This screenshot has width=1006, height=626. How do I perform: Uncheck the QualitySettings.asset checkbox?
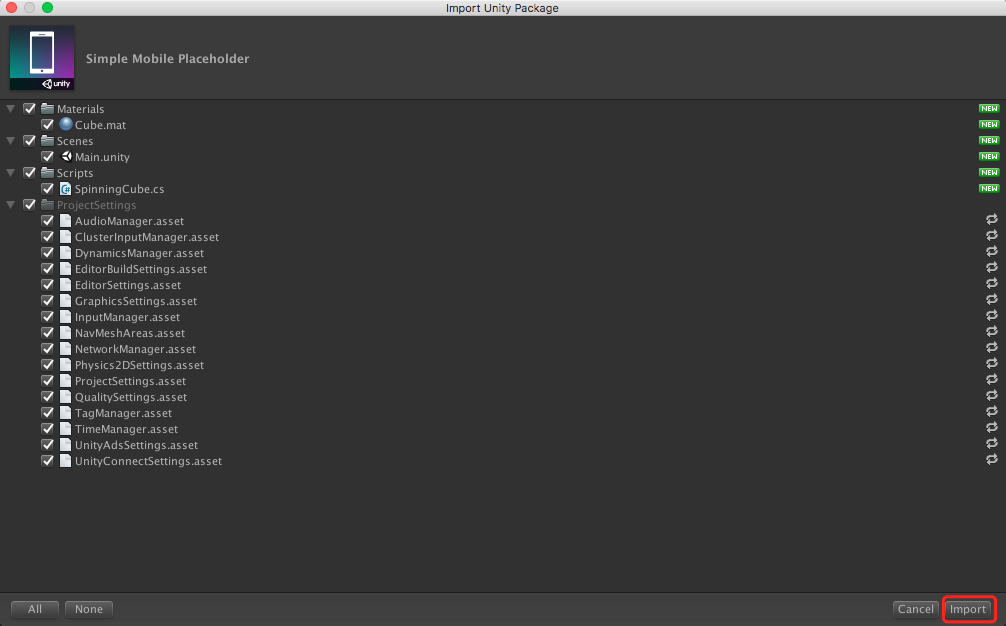(47, 397)
